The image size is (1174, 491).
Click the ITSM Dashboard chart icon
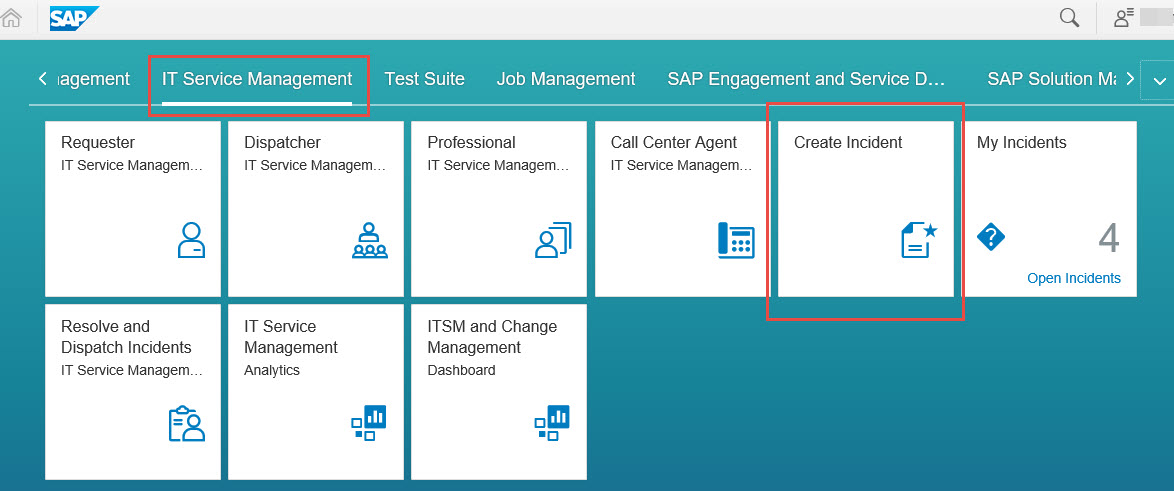(x=553, y=423)
